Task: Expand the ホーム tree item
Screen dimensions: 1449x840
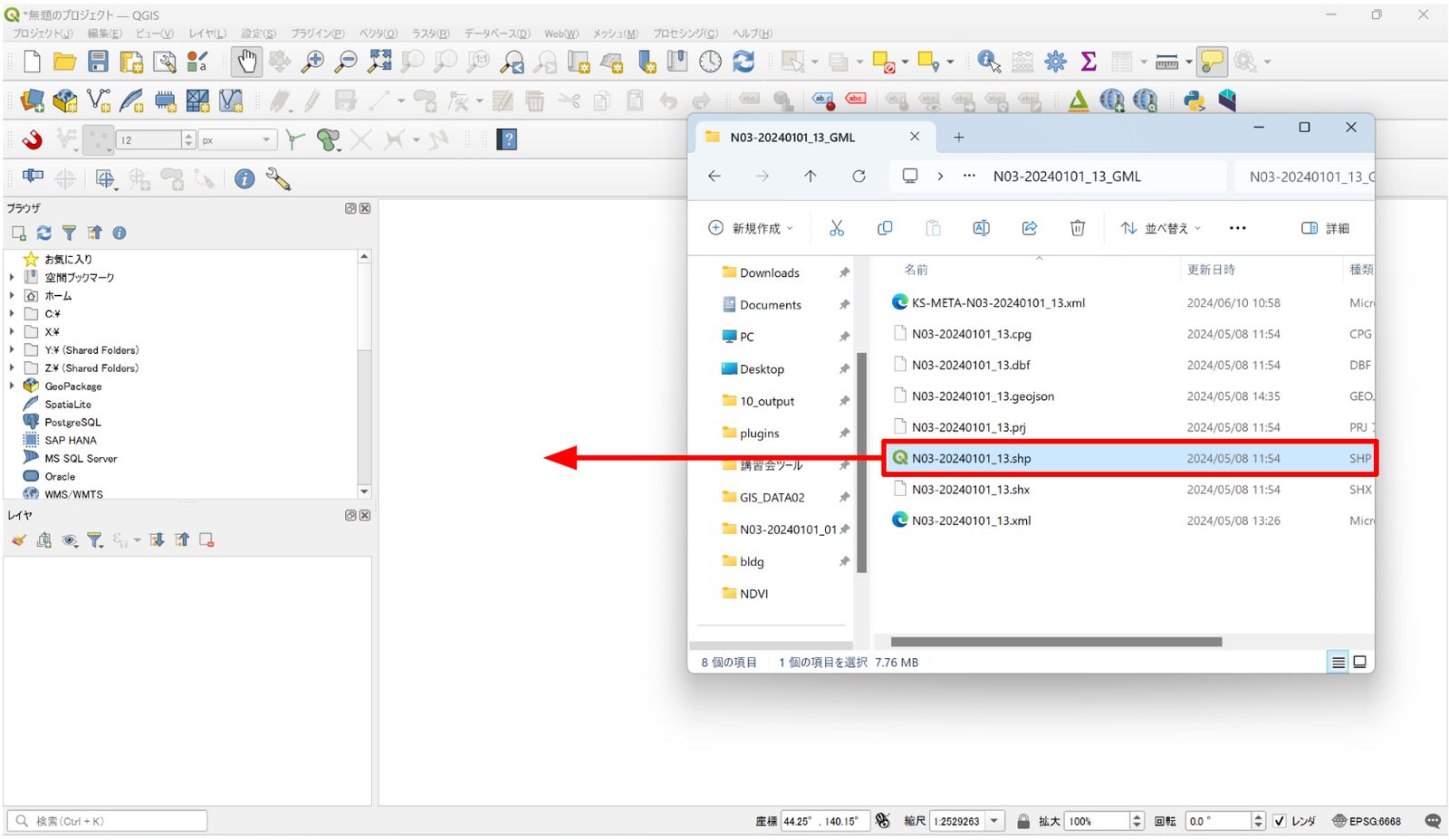Action: [x=12, y=295]
